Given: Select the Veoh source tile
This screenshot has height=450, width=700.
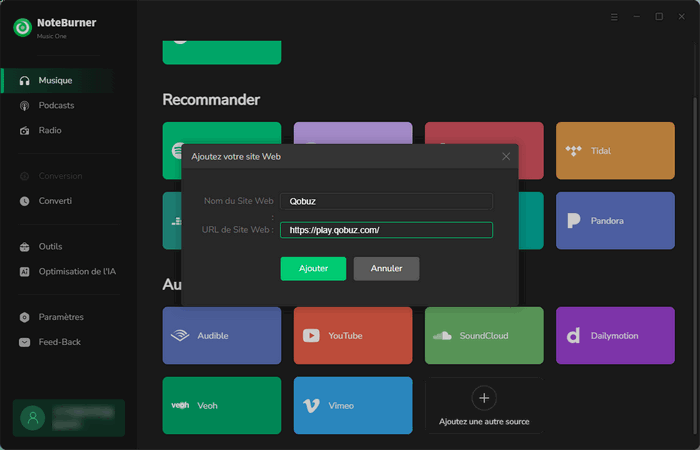Looking at the screenshot, I should (x=222, y=405).
